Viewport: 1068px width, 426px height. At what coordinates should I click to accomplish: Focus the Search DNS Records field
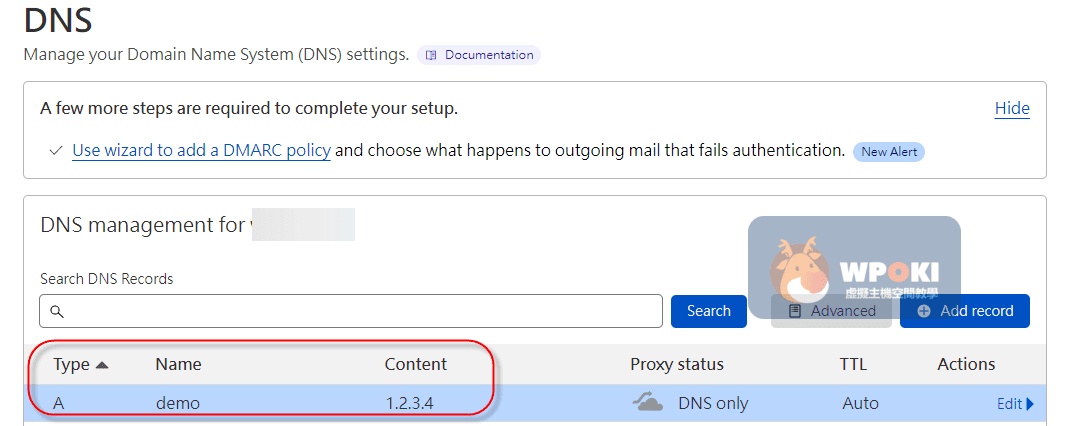click(360, 311)
